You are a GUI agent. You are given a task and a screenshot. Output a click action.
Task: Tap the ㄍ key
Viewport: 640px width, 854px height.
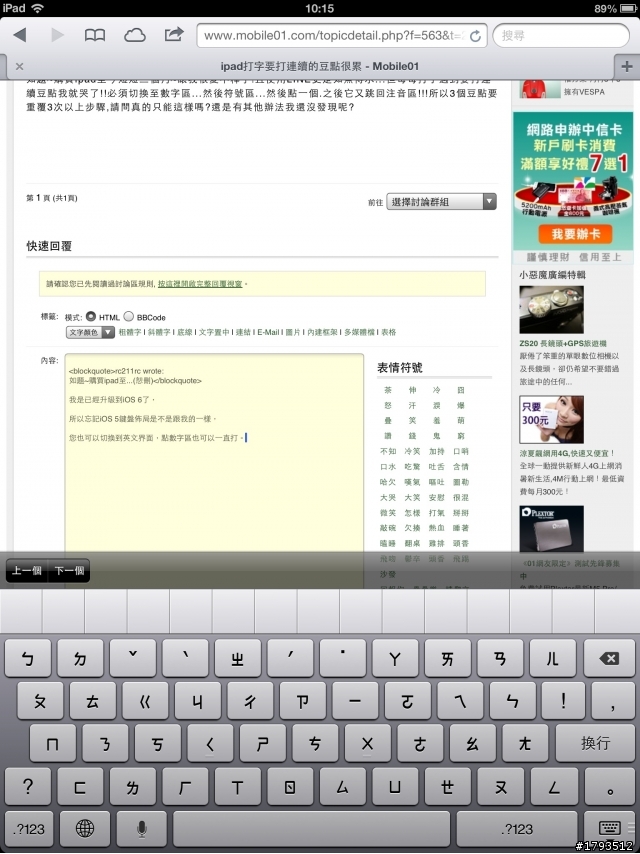(x=145, y=701)
